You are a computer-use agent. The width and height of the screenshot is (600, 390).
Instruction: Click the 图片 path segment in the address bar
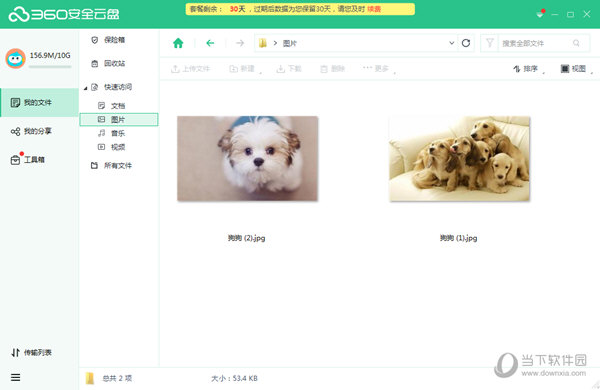(x=290, y=43)
